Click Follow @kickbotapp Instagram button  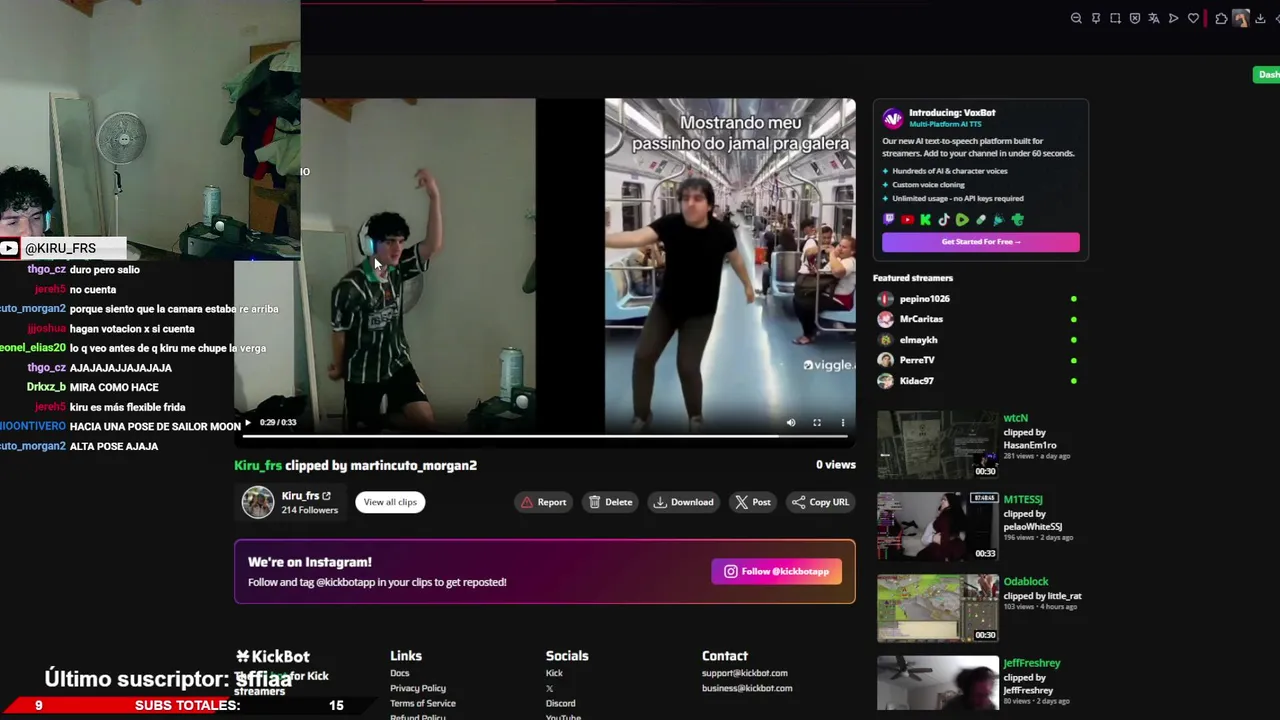pyautogui.click(x=777, y=571)
